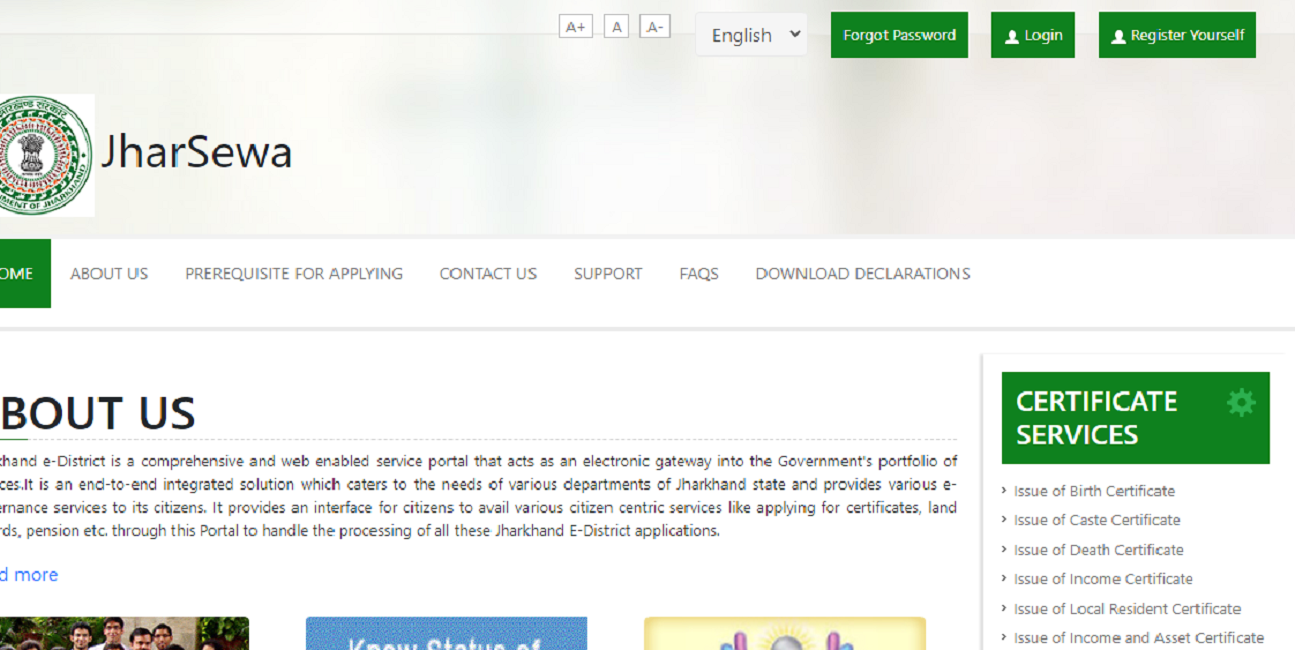This screenshot has height=650, width=1295.
Task: Open the Contact Us menu item
Action: [488, 273]
